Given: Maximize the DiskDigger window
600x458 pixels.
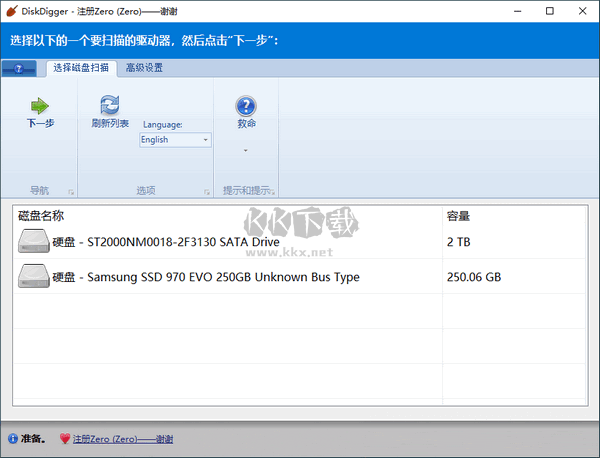Looking at the screenshot, I should click(550, 11).
